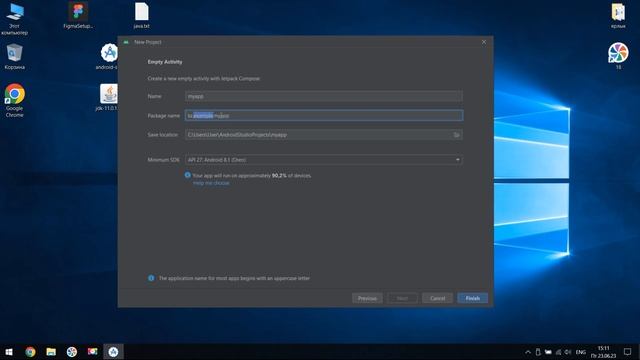Select the Recycle Bin desktop icon
The height and width of the screenshot is (360, 640).
coord(15,56)
